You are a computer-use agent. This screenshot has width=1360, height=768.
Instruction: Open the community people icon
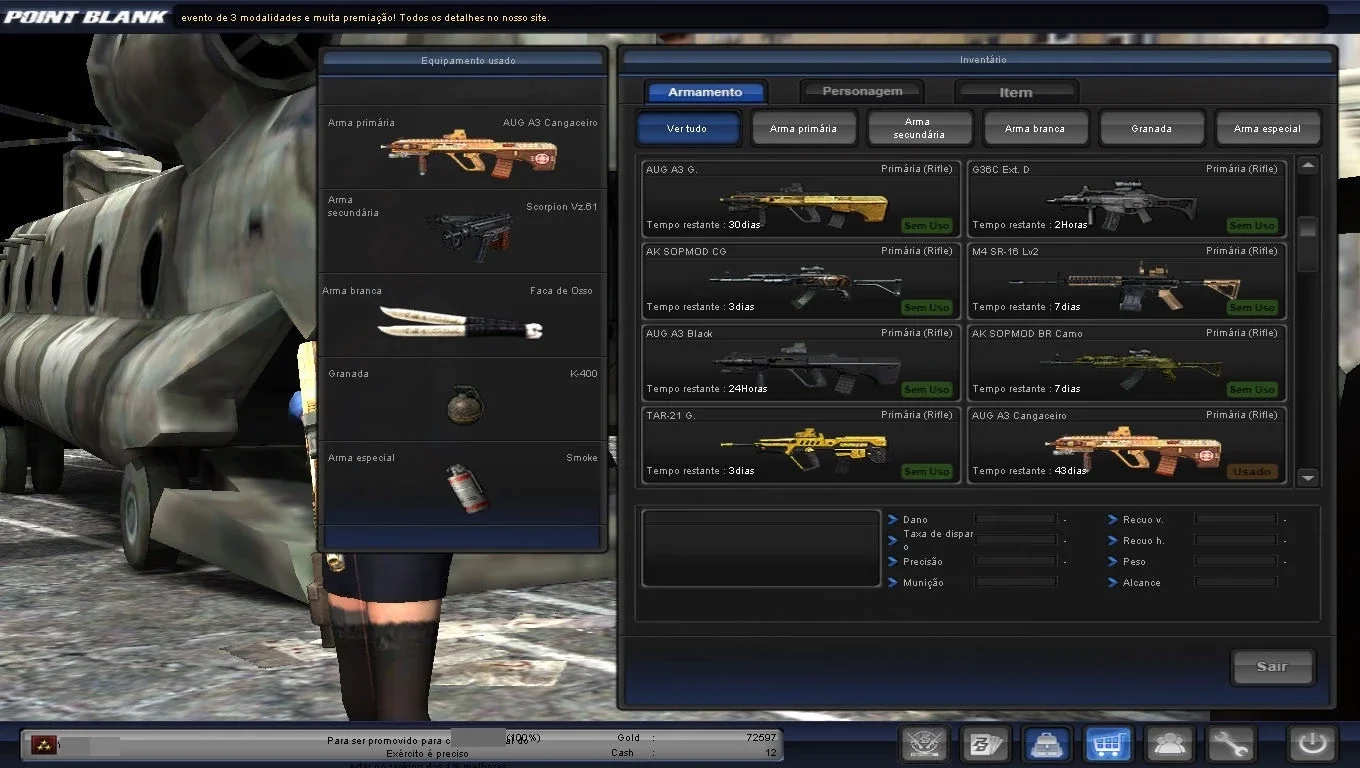click(x=1170, y=744)
